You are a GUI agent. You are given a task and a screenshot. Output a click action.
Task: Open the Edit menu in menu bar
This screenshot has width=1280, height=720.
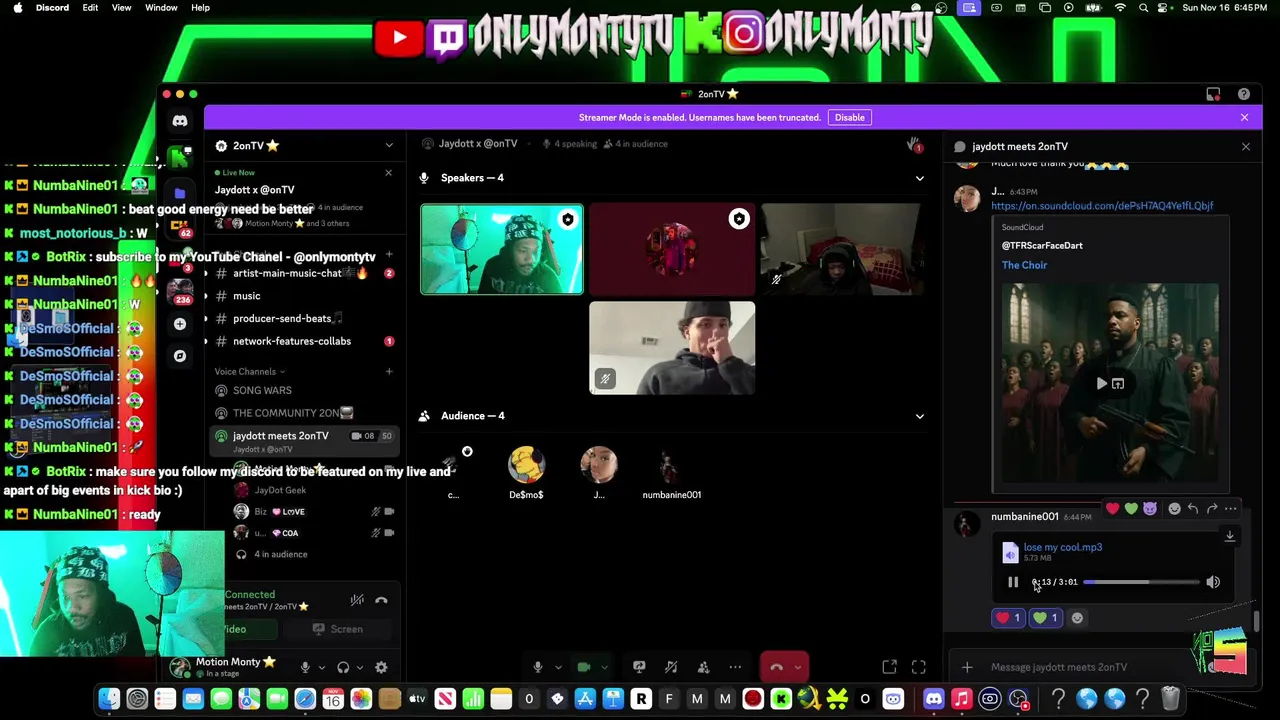90,8
